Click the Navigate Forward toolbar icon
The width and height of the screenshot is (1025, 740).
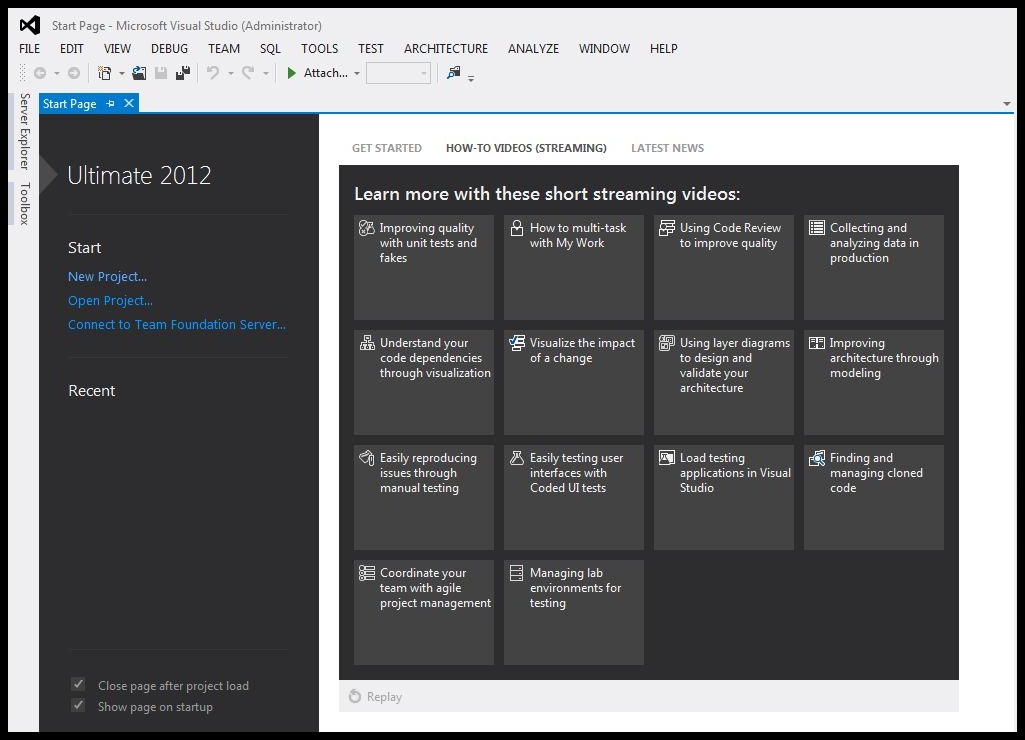click(73, 72)
